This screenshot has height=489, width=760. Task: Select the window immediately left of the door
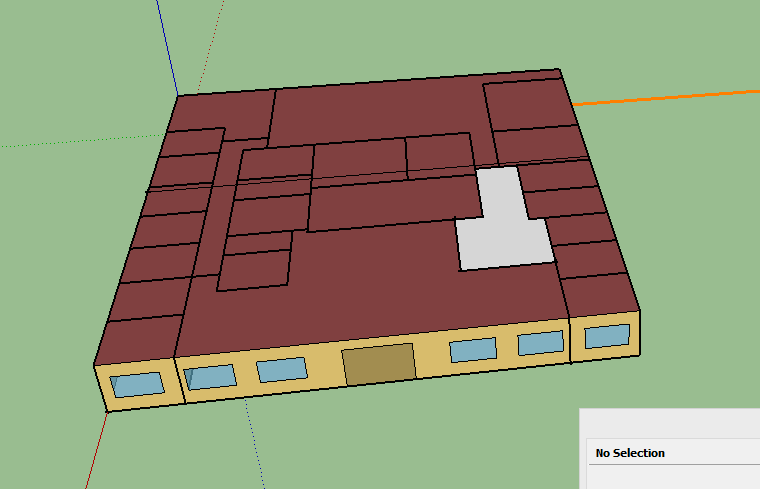coord(282,370)
